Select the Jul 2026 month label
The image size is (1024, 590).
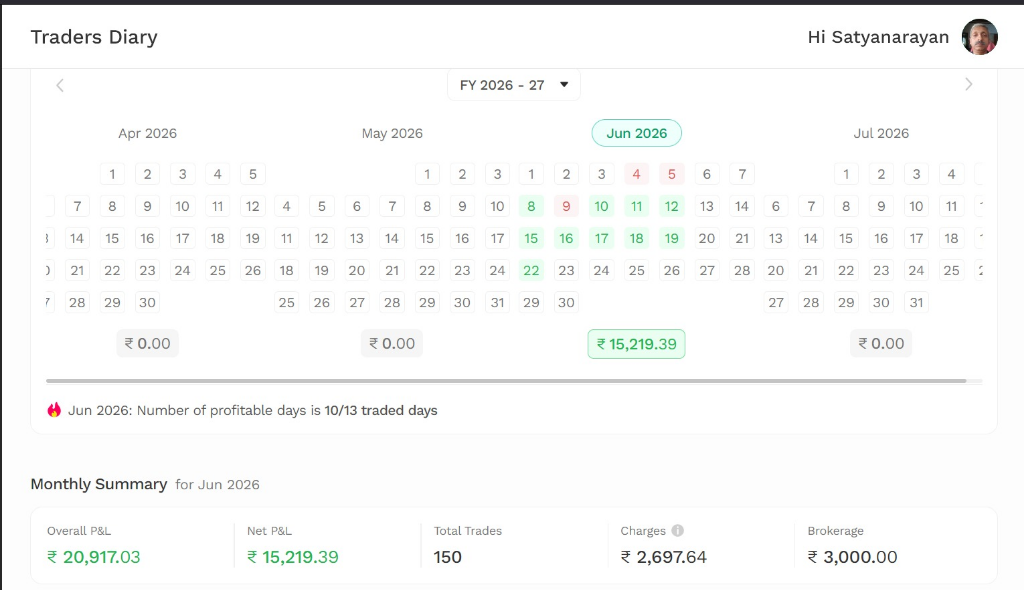[881, 133]
